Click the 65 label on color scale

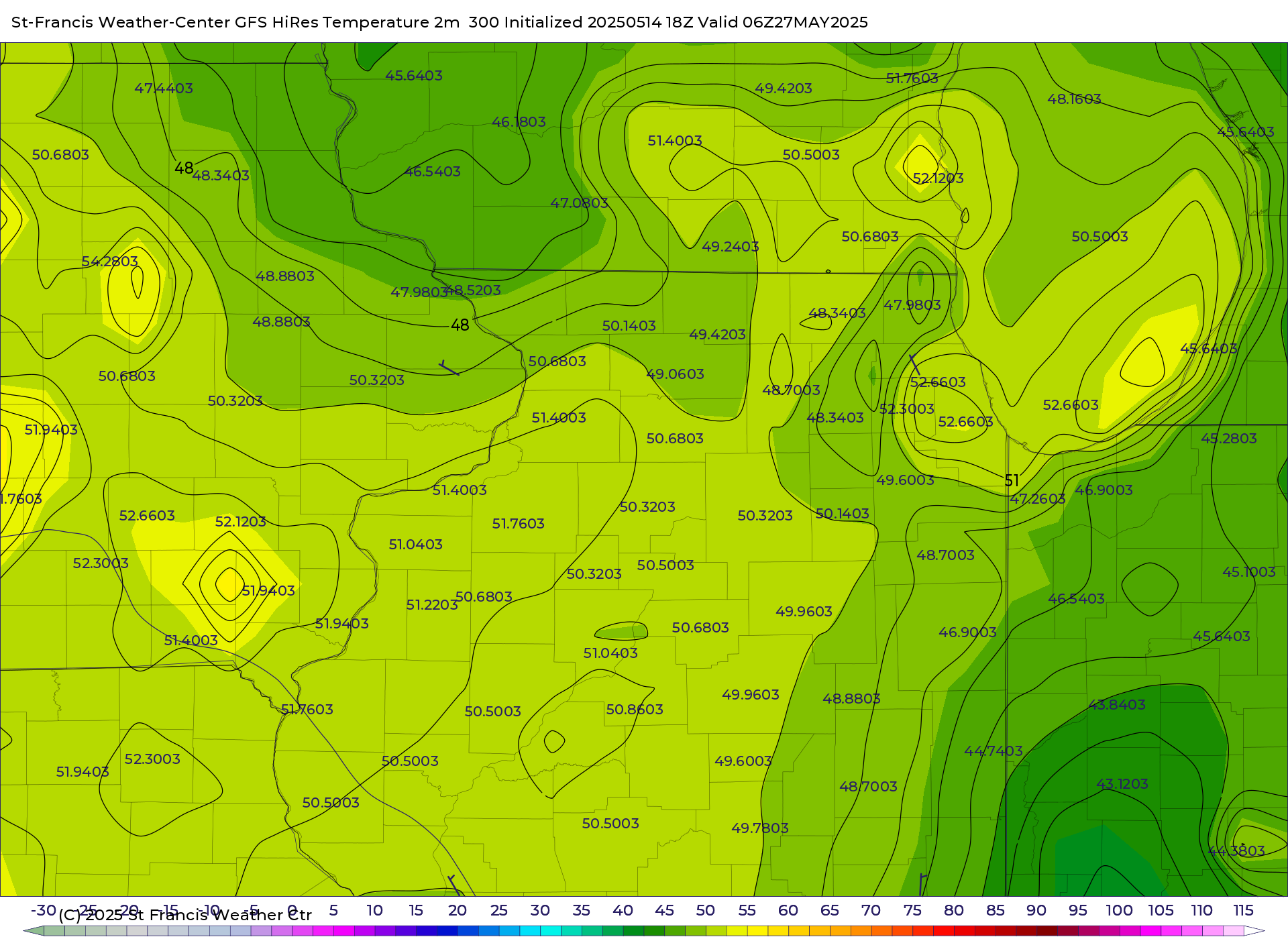pos(829,911)
